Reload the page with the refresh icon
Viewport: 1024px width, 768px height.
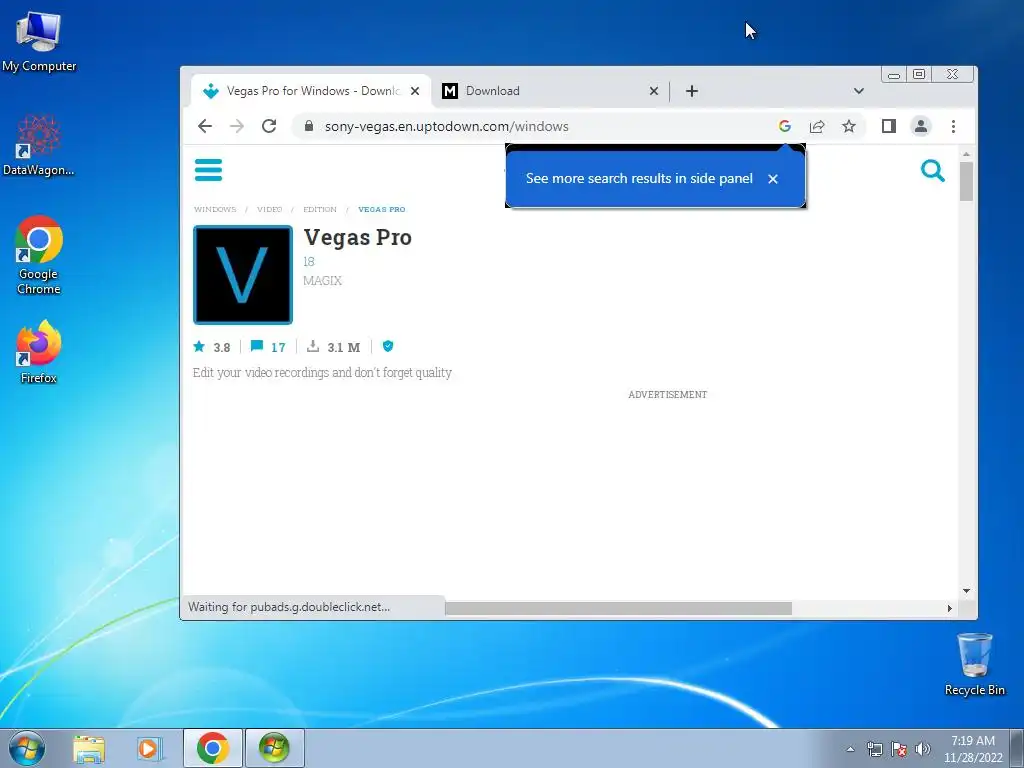269,126
